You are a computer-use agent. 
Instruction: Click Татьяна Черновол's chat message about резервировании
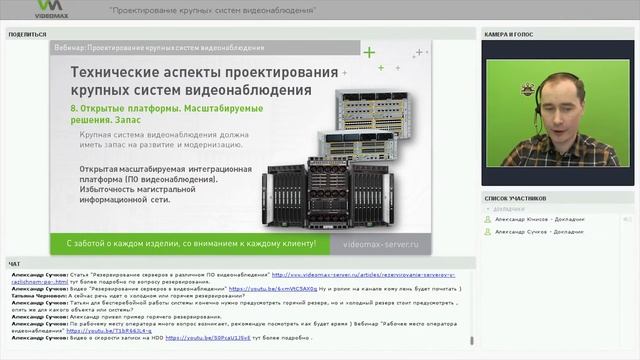tap(128, 296)
